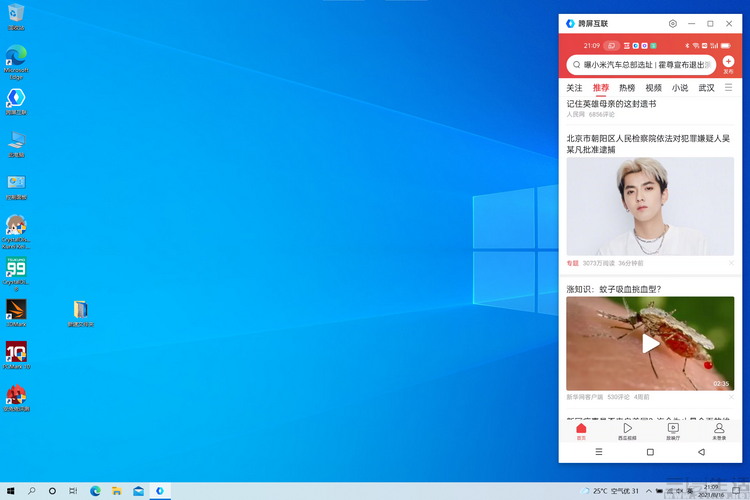
Task: Open the This PC computer desktop icon
Action: click(x=16, y=144)
